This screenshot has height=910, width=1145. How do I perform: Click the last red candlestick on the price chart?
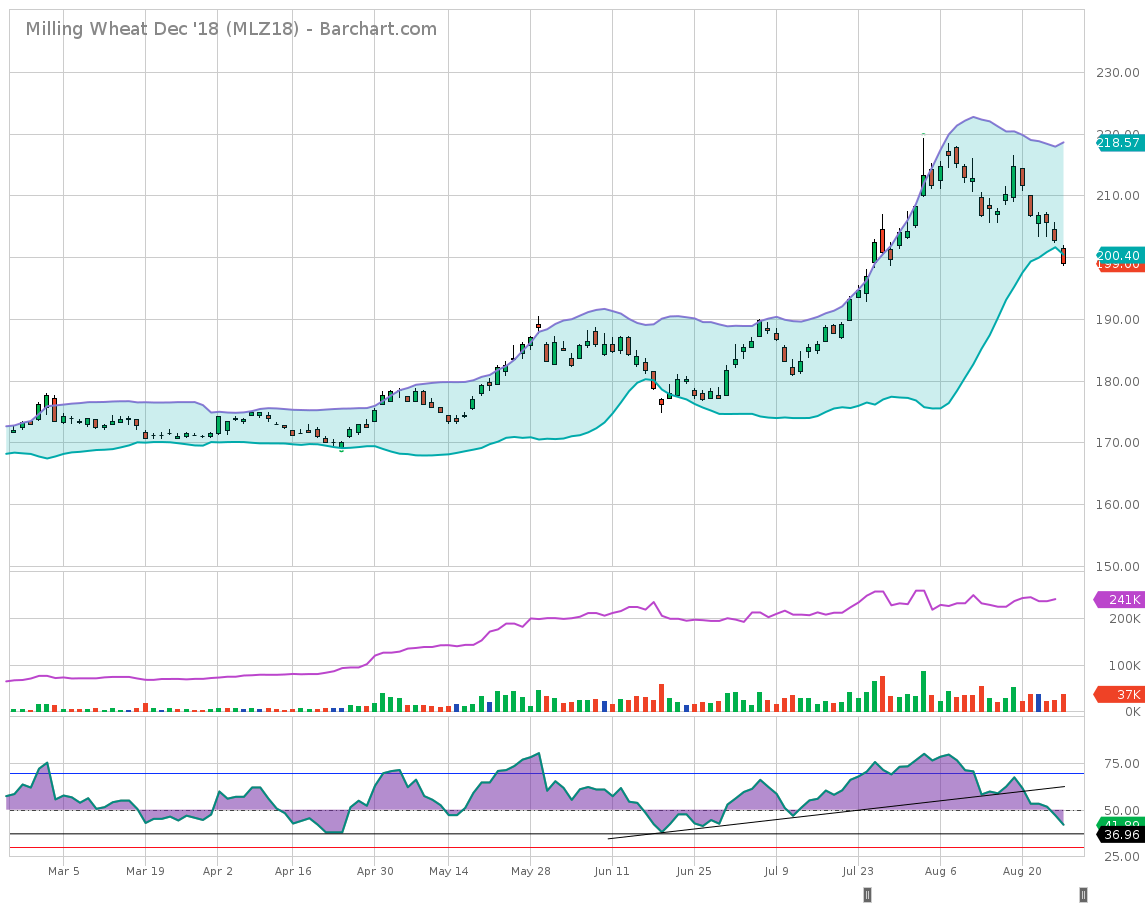click(x=1063, y=256)
